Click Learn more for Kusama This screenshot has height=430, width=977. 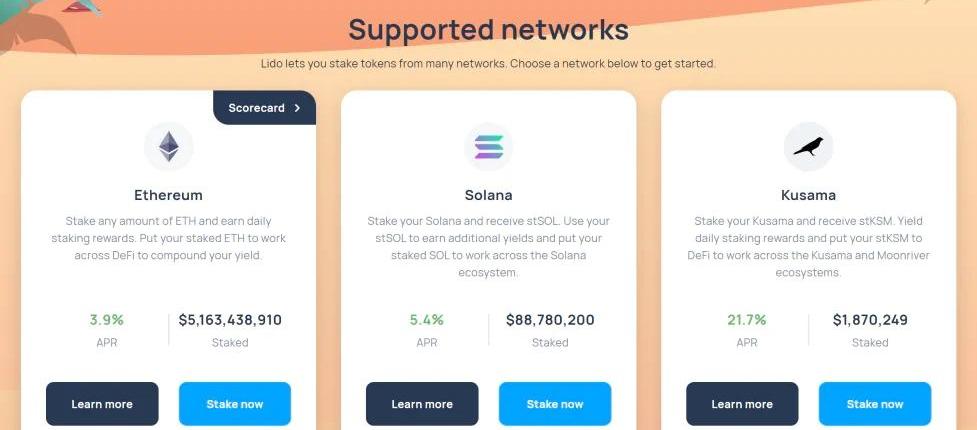coord(742,404)
